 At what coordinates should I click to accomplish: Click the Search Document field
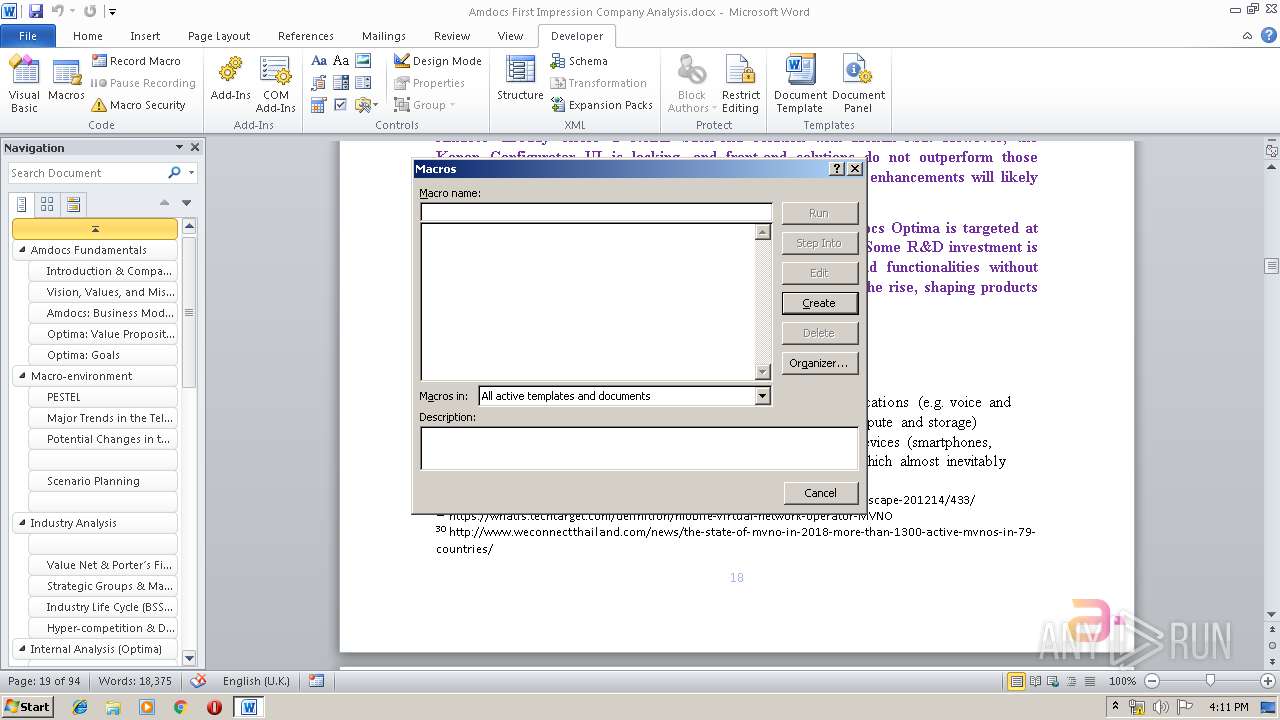tap(86, 173)
